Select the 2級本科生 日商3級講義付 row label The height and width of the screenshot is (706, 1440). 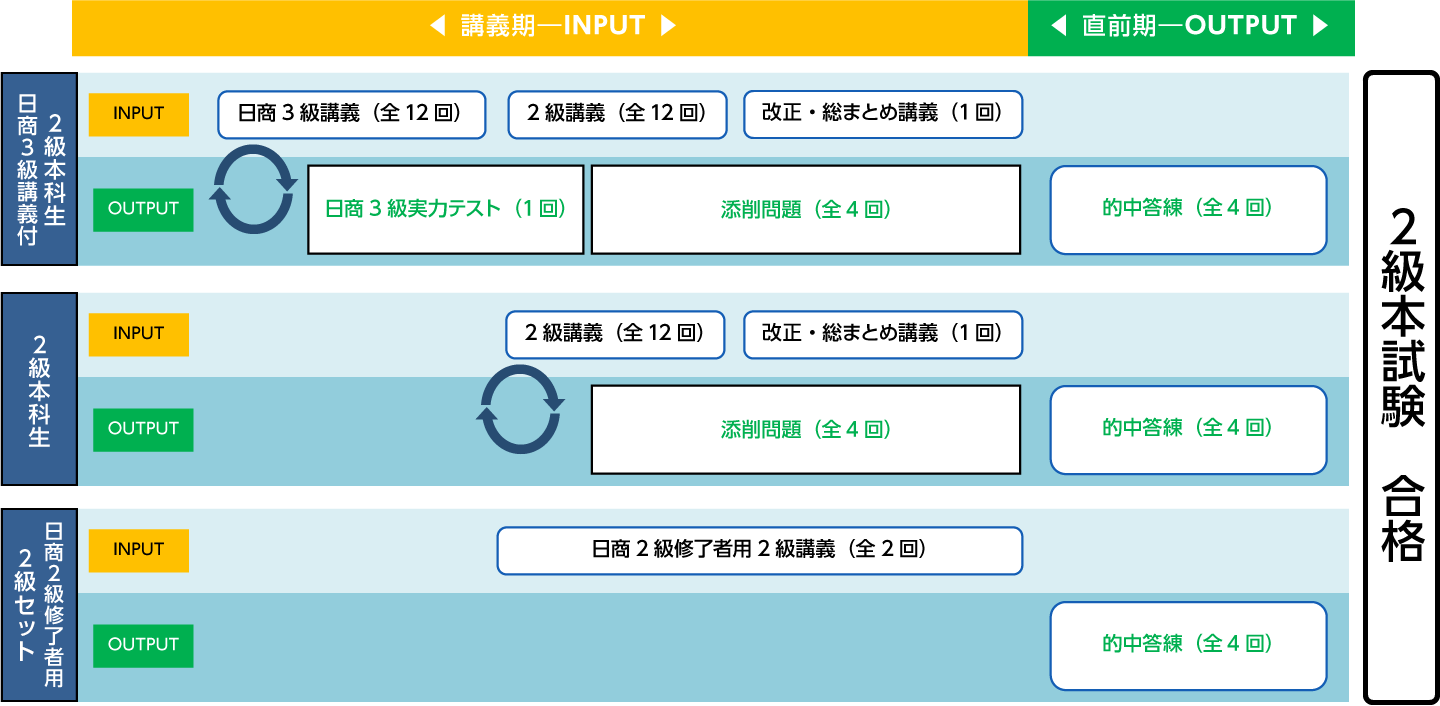pyautogui.click(x=40, y=168)
